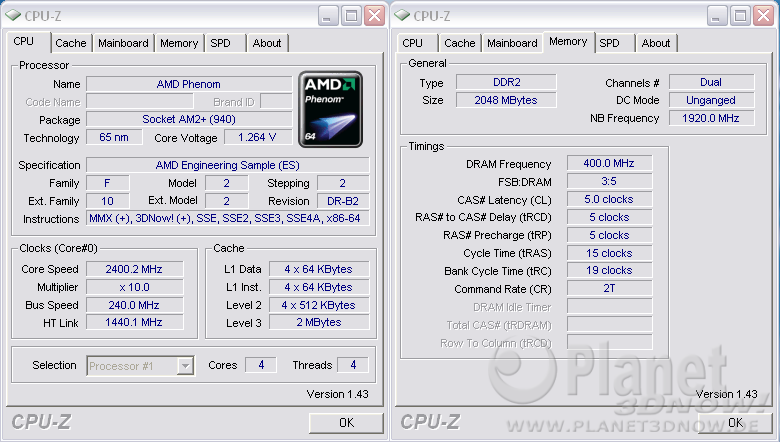Open Mainboard tab in left window
Screen dimensions: 780x442
pyautogui.click(x=124, y=43)
